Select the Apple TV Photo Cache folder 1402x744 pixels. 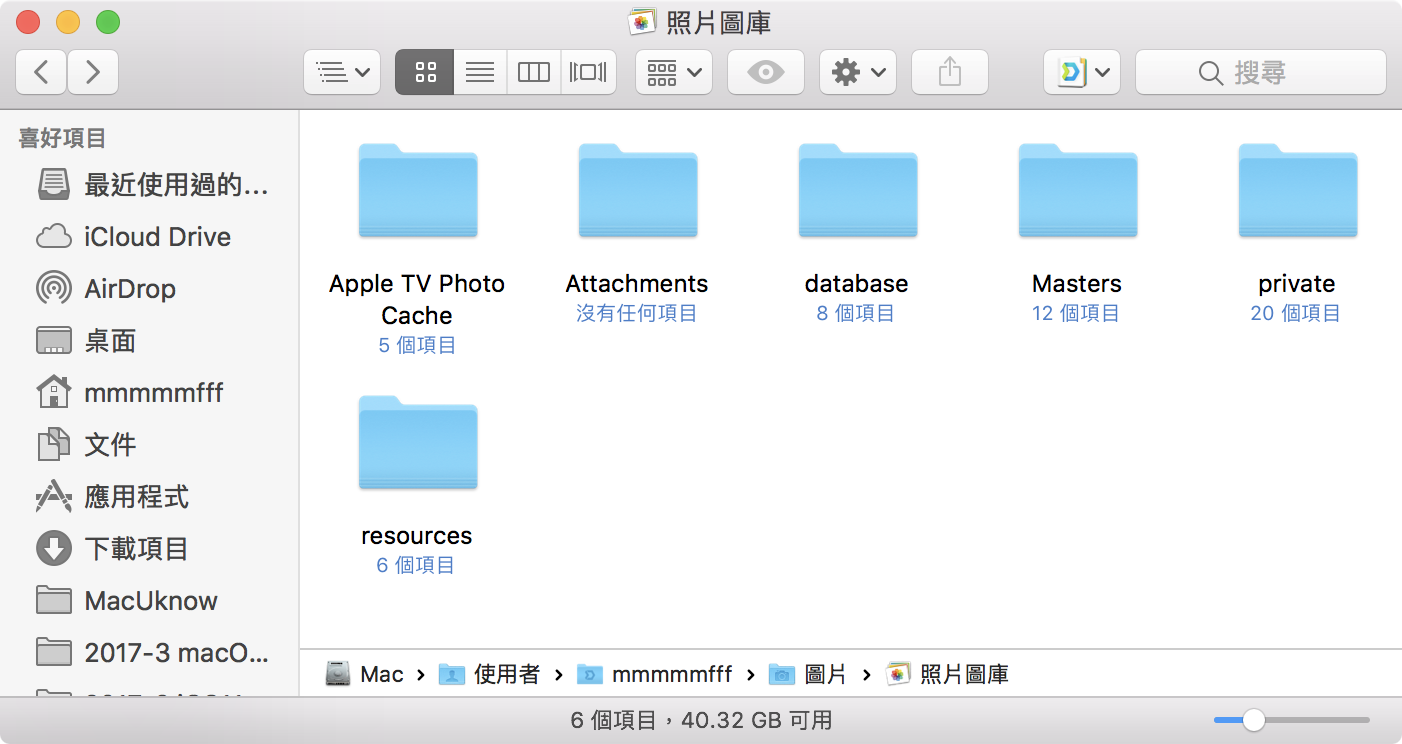[417, 192]
